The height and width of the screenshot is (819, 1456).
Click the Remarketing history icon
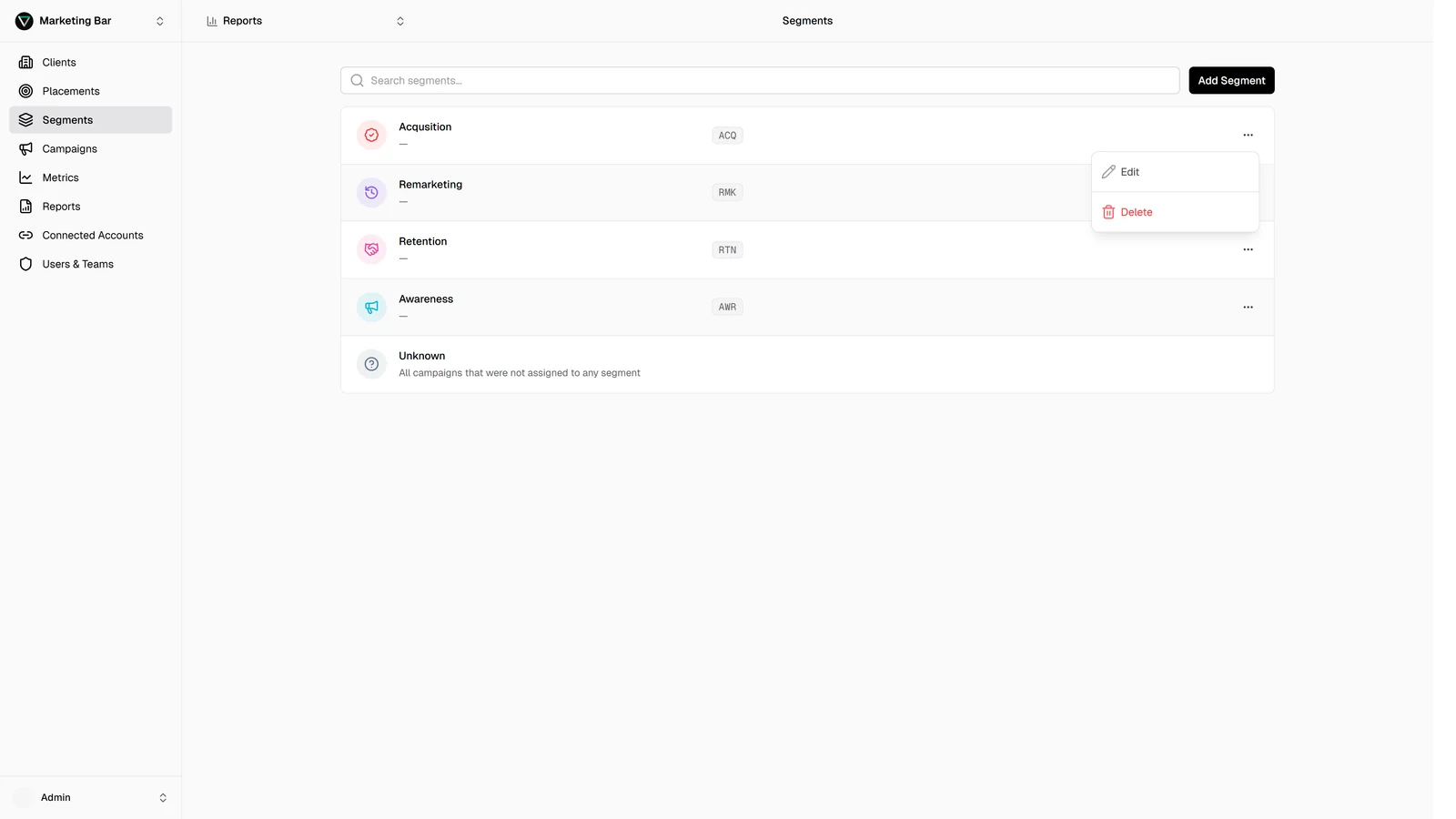coord(371,193)
